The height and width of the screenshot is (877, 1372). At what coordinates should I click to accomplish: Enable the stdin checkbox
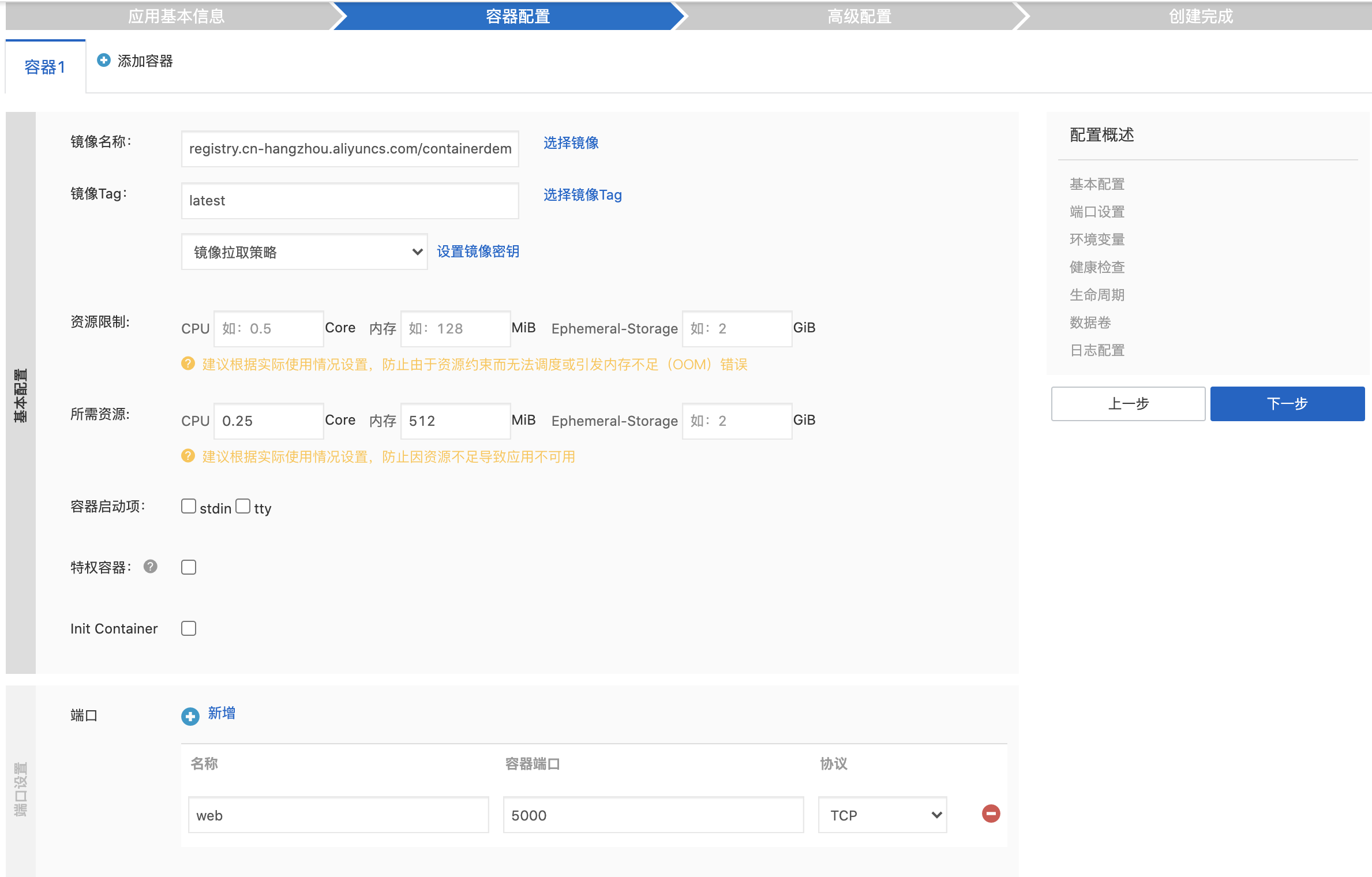click(x=189, y=506)
